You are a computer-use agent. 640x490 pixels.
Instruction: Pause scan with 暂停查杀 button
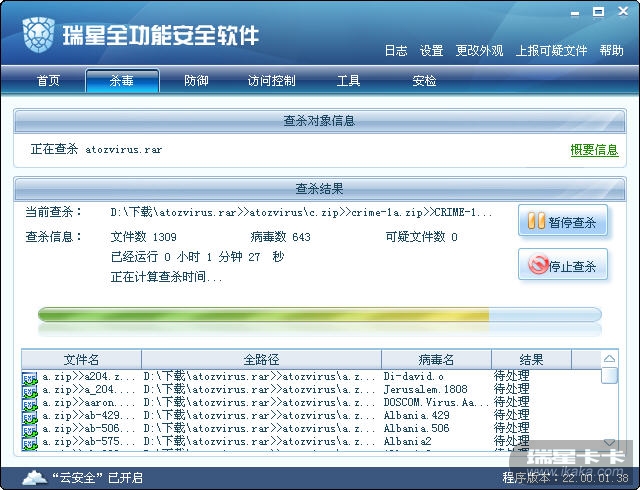click(563, 221)
